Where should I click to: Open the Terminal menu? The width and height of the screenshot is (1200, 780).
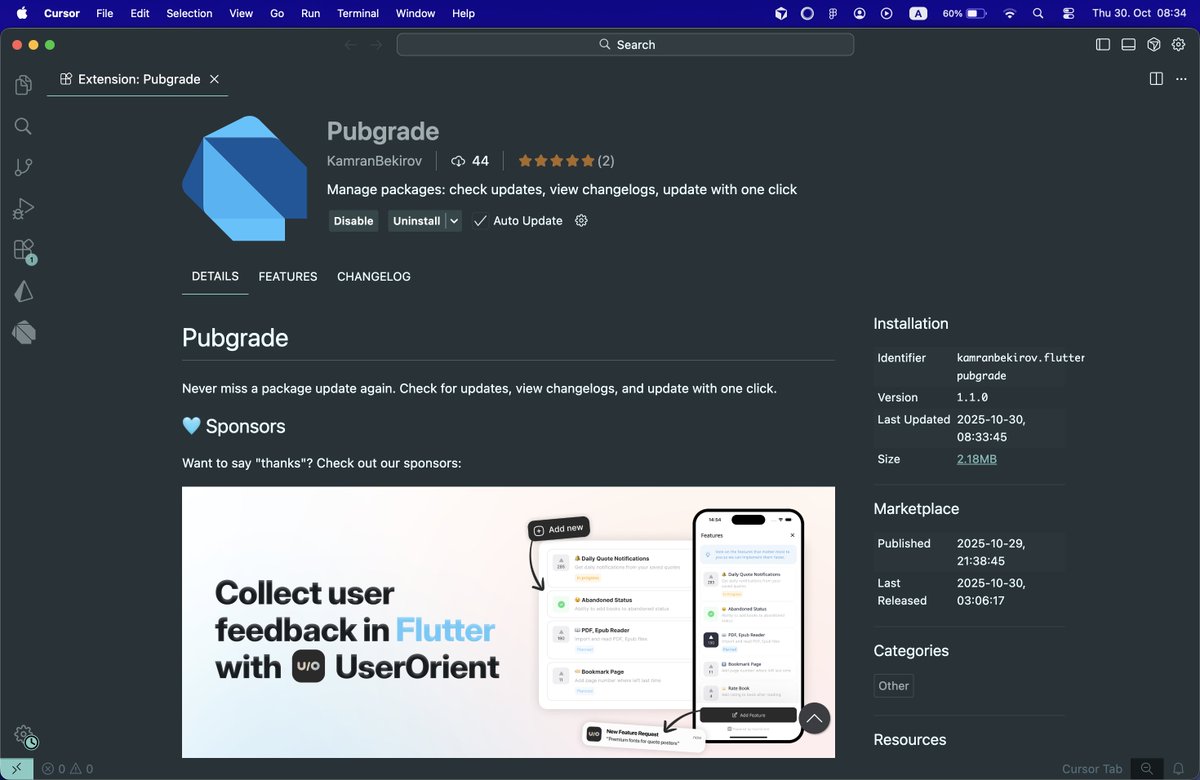[x=358, y=13]
